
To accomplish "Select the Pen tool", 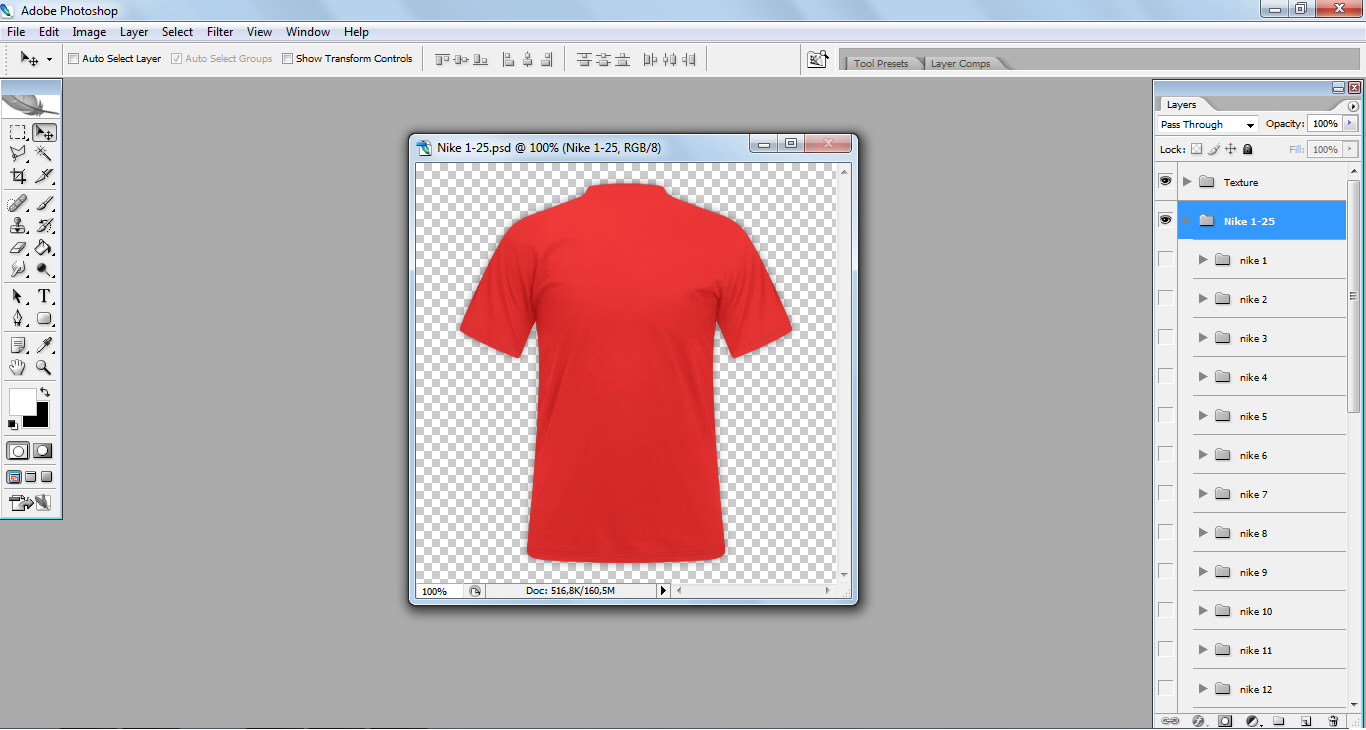I will pos(18,318).
